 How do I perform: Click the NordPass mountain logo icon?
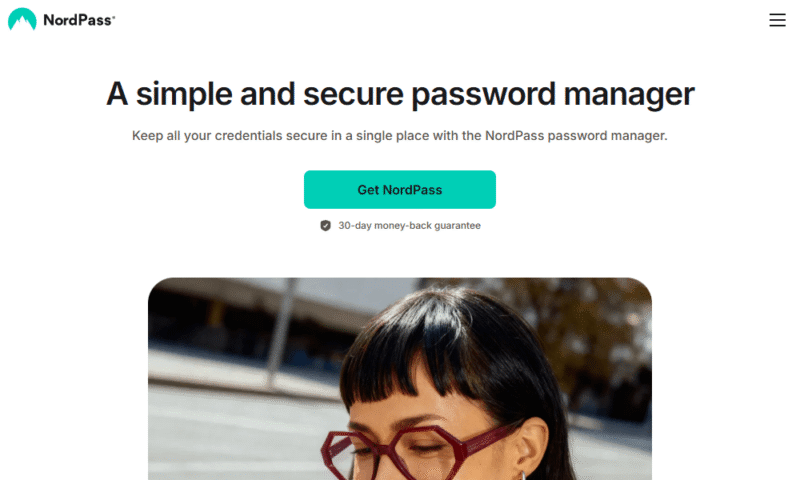pos(22,19)
